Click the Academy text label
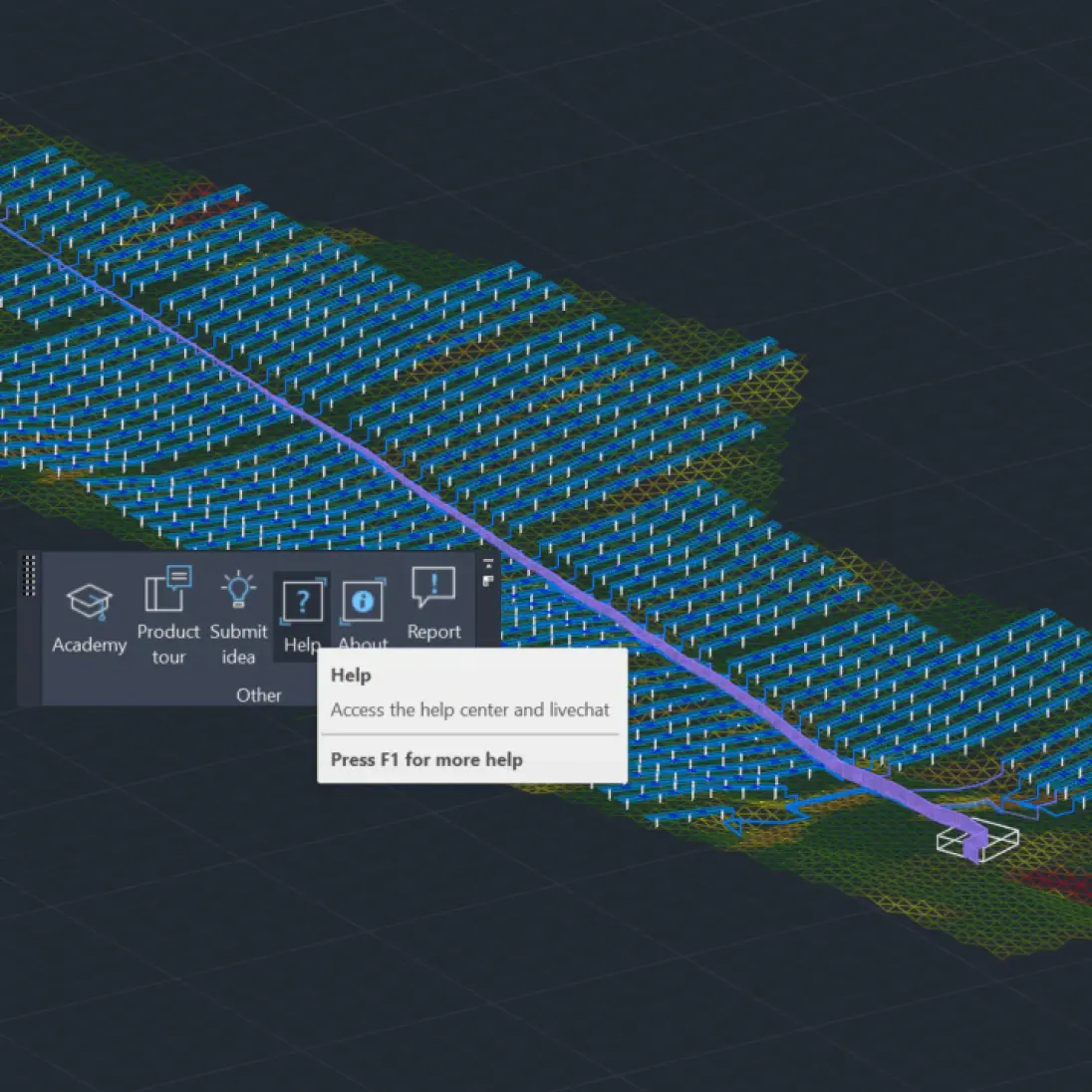 pyautogui.click(x=89, y=645)
